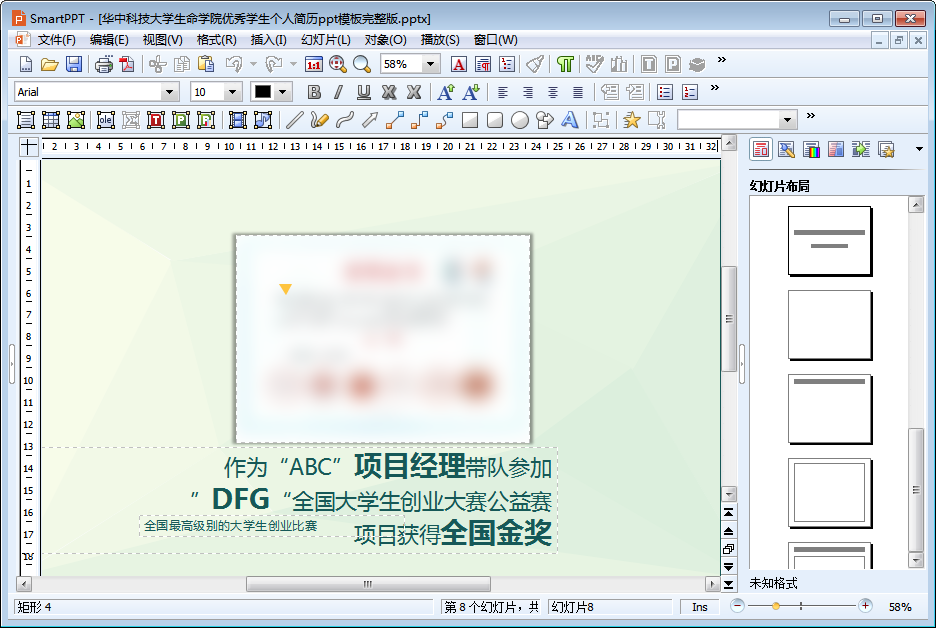Open the 播放(S) menu
The image size is (936, 628).
440,40
